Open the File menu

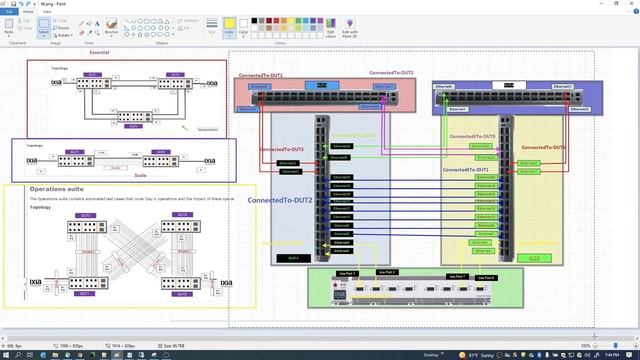pos(9,11)
